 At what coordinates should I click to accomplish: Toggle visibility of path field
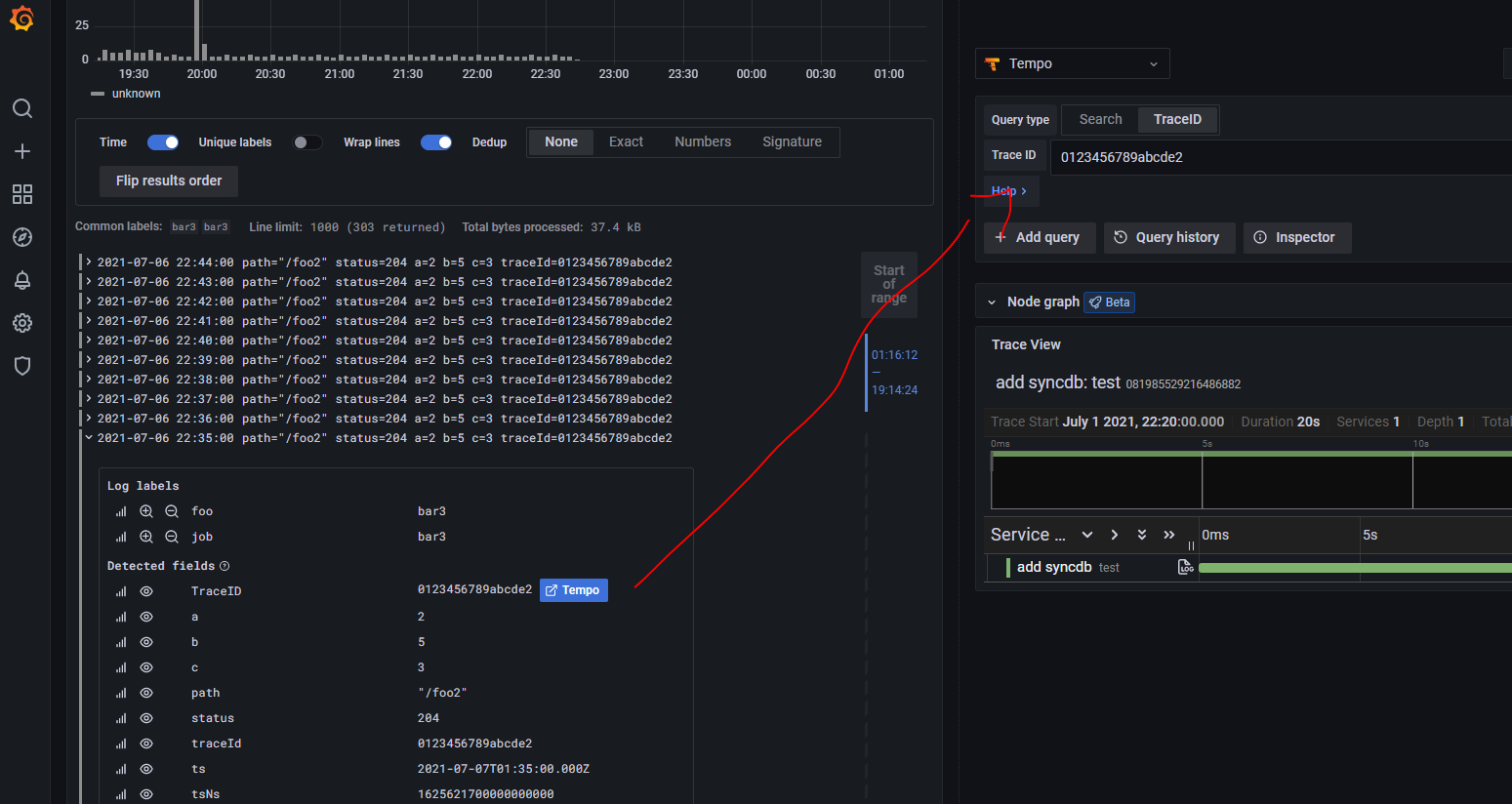tap(146, 693)
